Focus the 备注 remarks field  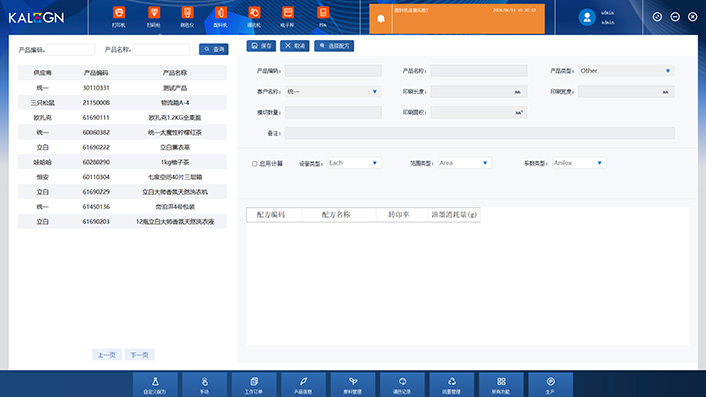(x=480, y=133)
